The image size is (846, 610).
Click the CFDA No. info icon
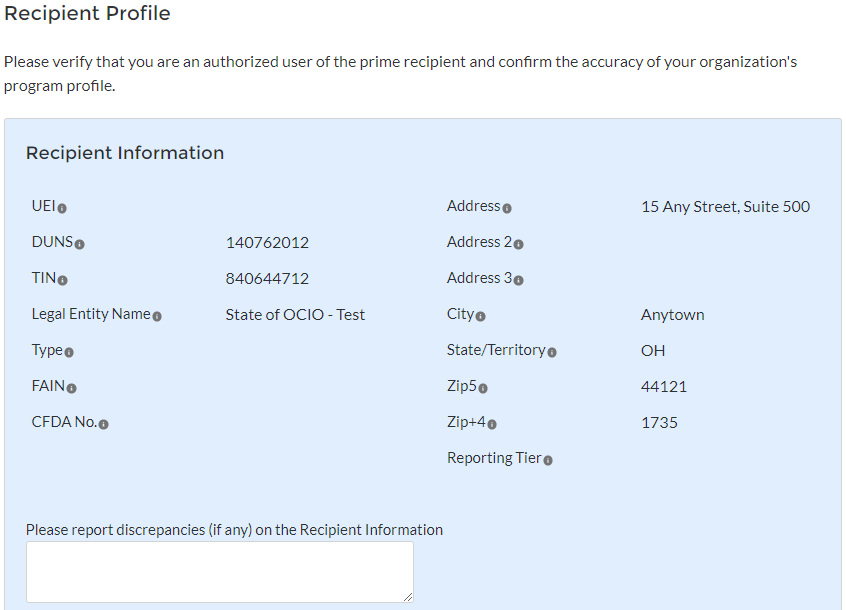pos(104,424)
